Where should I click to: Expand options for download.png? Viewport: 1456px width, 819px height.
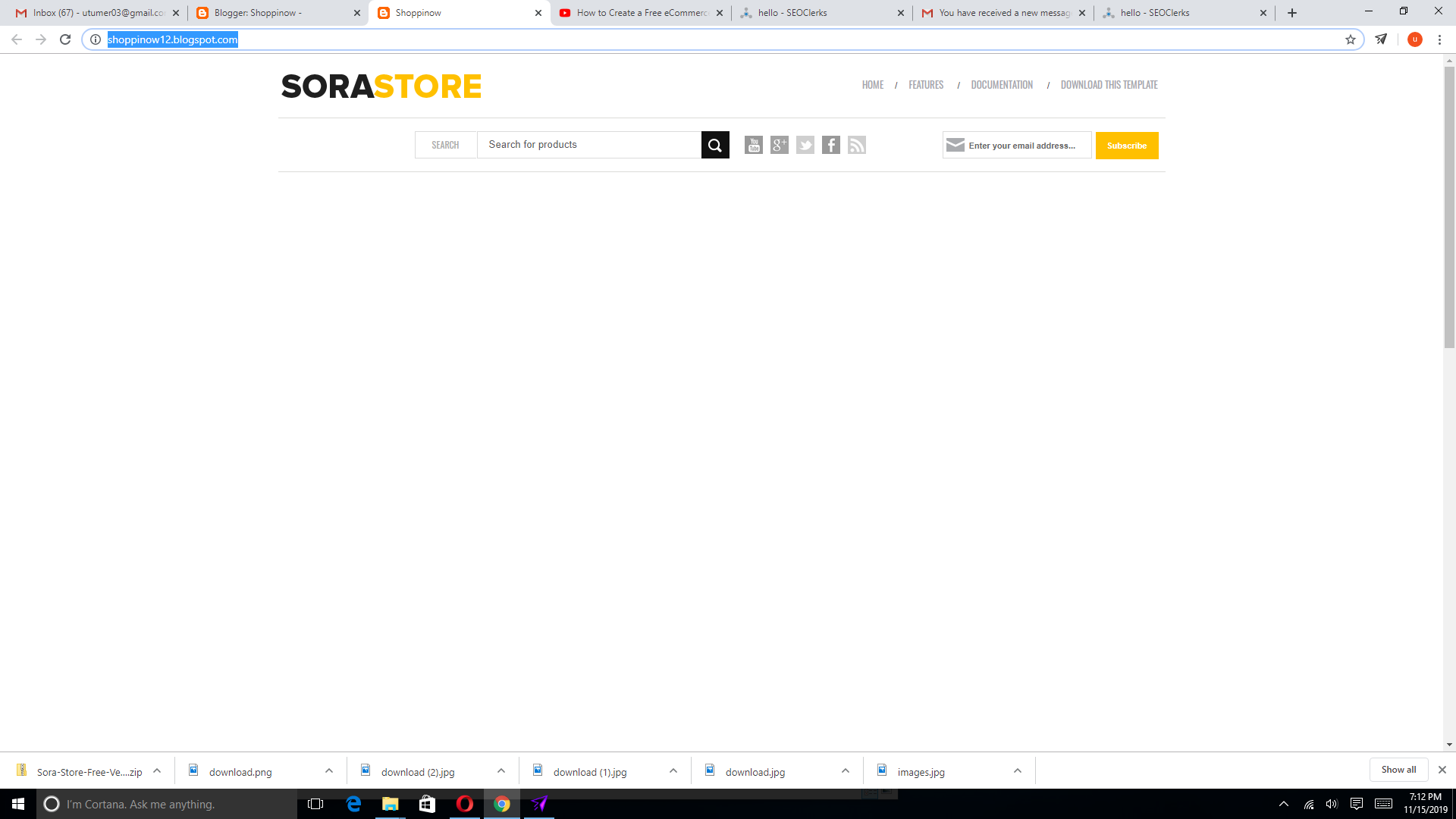329,770
